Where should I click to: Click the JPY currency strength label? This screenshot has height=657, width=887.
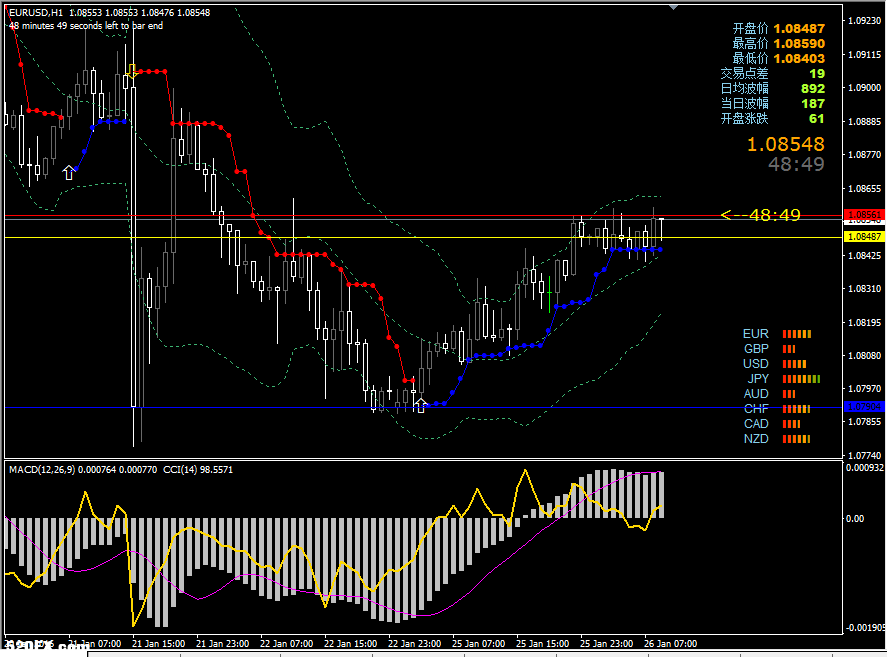pos(758,379)
